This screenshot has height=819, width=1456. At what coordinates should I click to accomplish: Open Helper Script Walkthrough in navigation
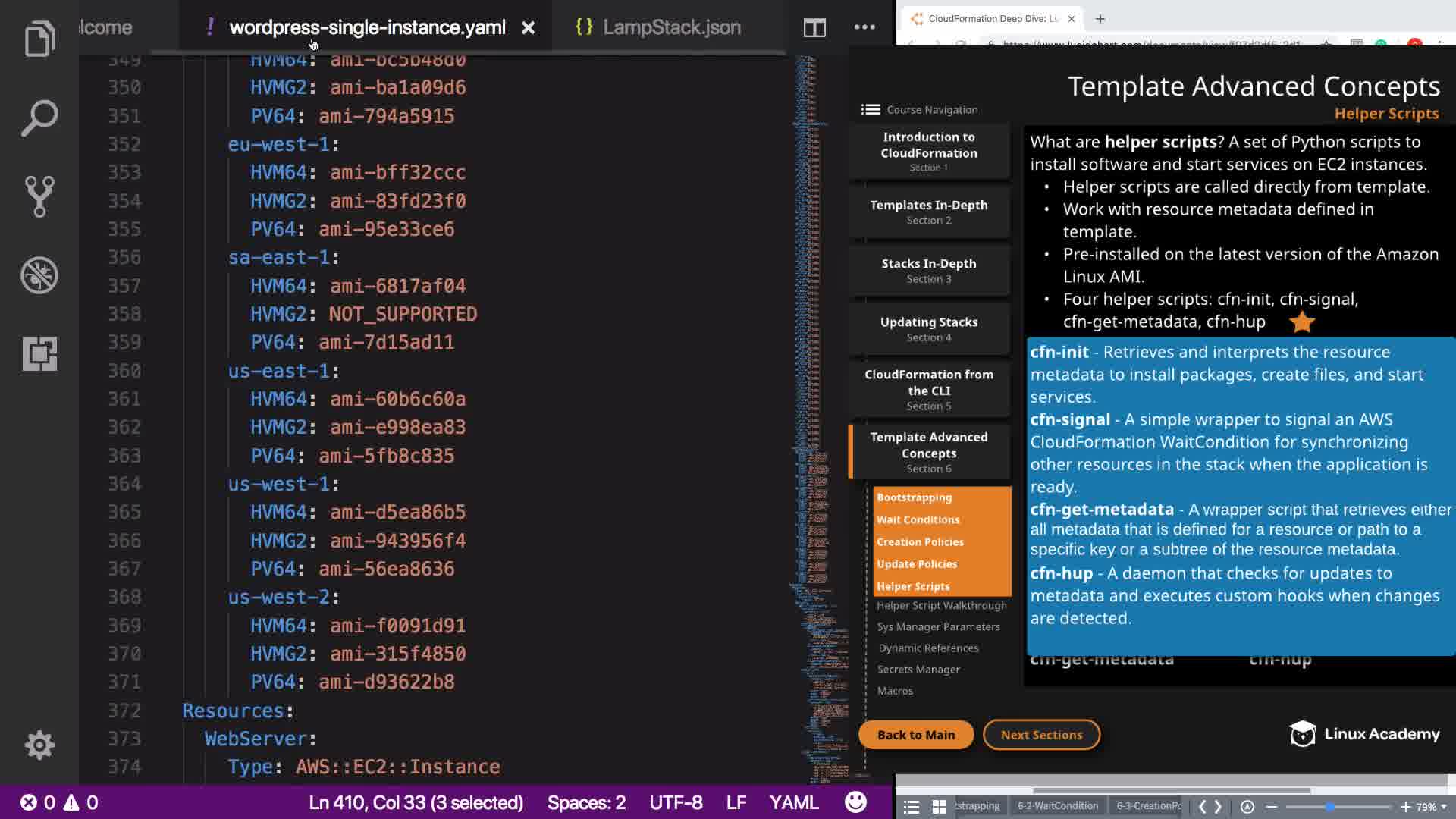pyautogui.click(x=941, y=606)
